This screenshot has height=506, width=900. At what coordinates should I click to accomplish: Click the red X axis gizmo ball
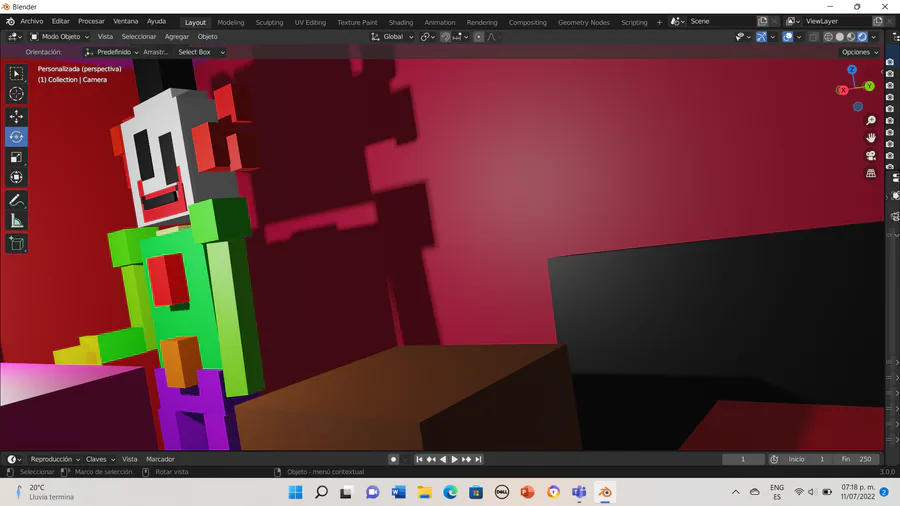843,90
